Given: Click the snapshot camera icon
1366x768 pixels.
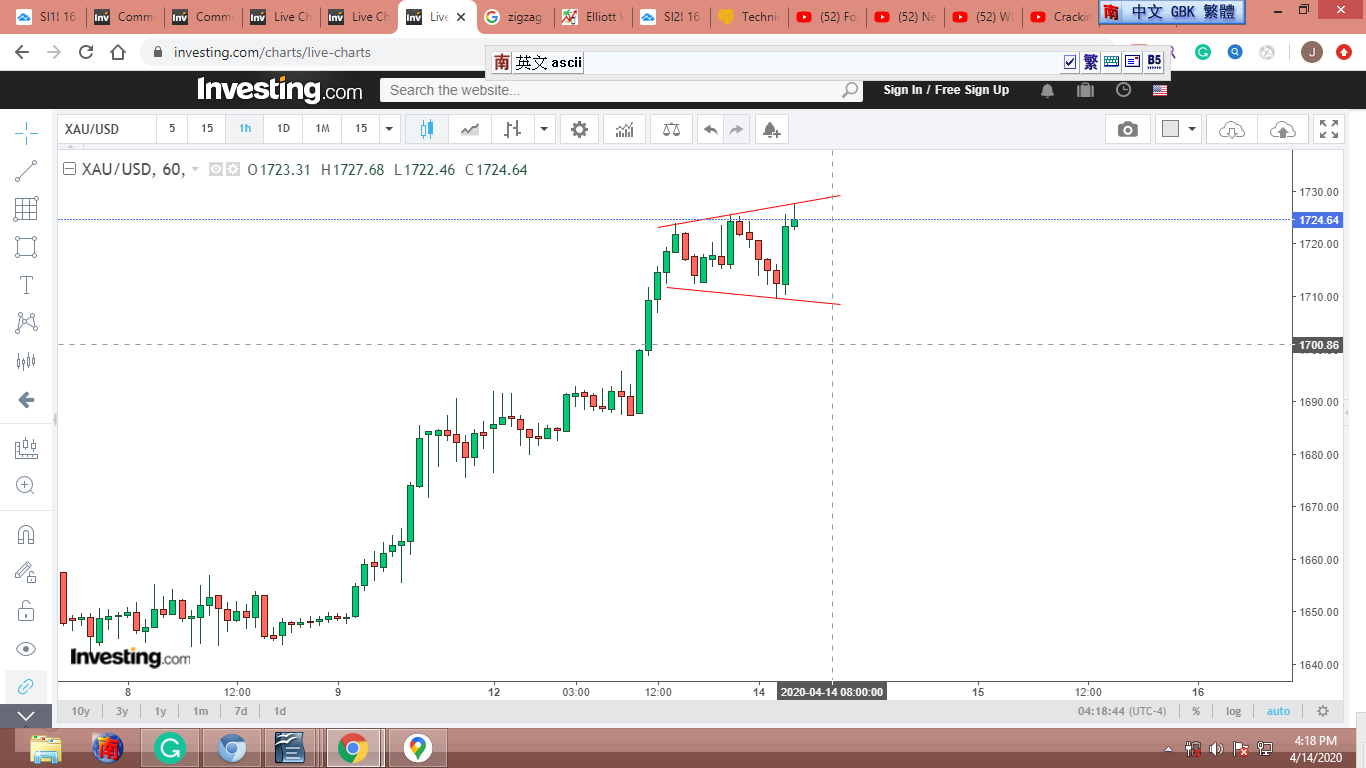Looking at the screenshot, I should coord(1127,129).
